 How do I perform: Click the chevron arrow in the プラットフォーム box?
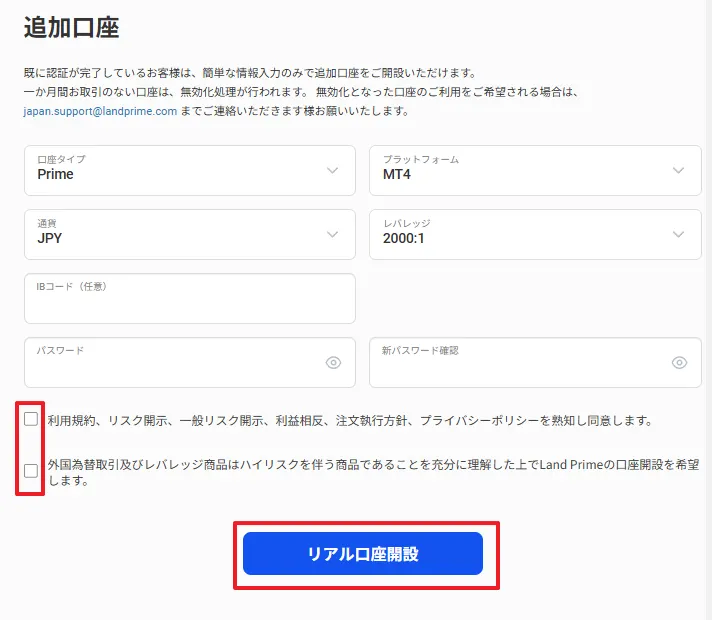tap(678, 170)
